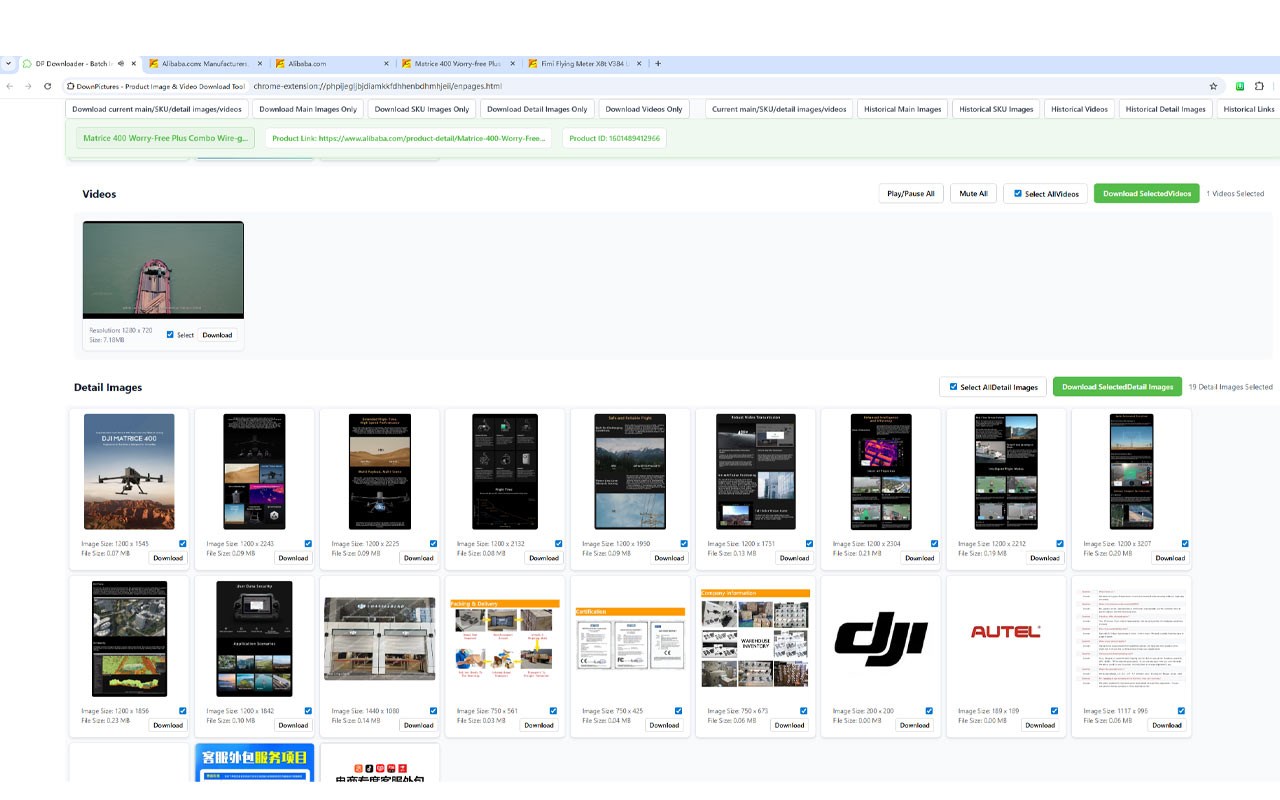Download the 1200 x 1545 image
Viewport: 1280px width, 800px height.
[x=168, y=558]
